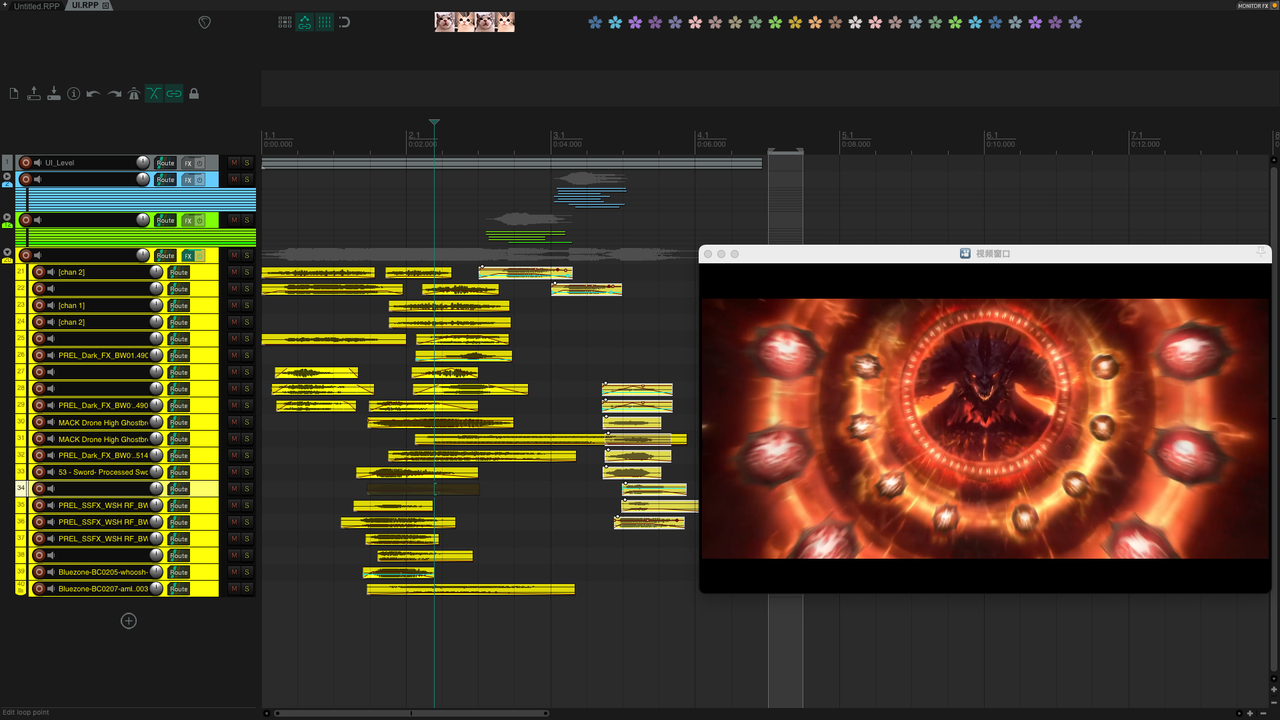Image resolution: width=1280 pixels, height=720 pixels.
Task: Click speaker icon on track 33 Sword
Action: pos(51,472)
